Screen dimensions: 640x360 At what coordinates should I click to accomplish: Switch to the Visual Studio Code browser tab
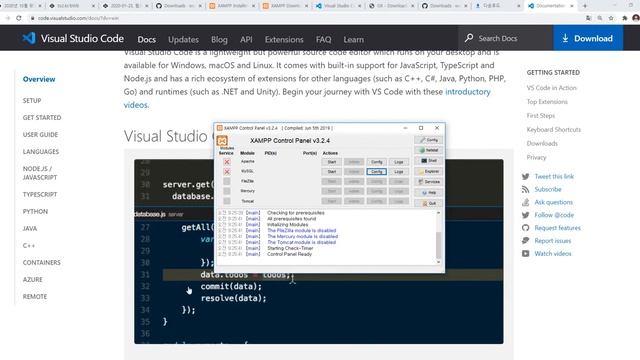click(338, 6)
